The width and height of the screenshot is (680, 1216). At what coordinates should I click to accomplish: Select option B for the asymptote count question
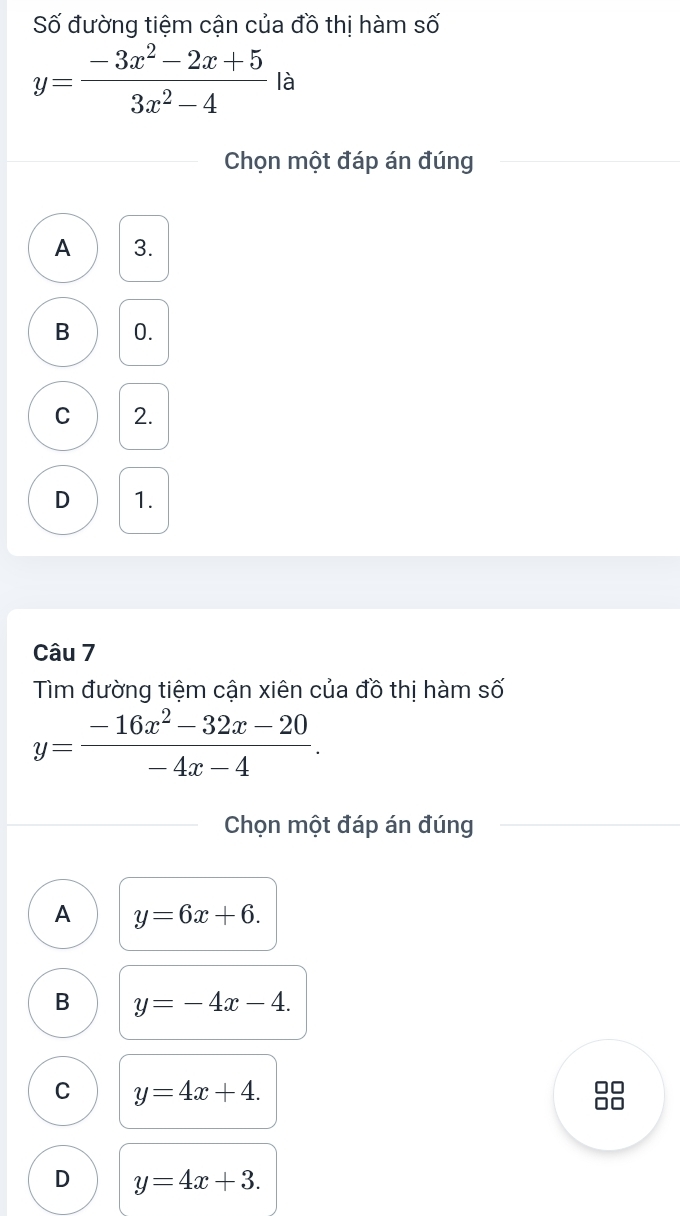click(63, 333)
